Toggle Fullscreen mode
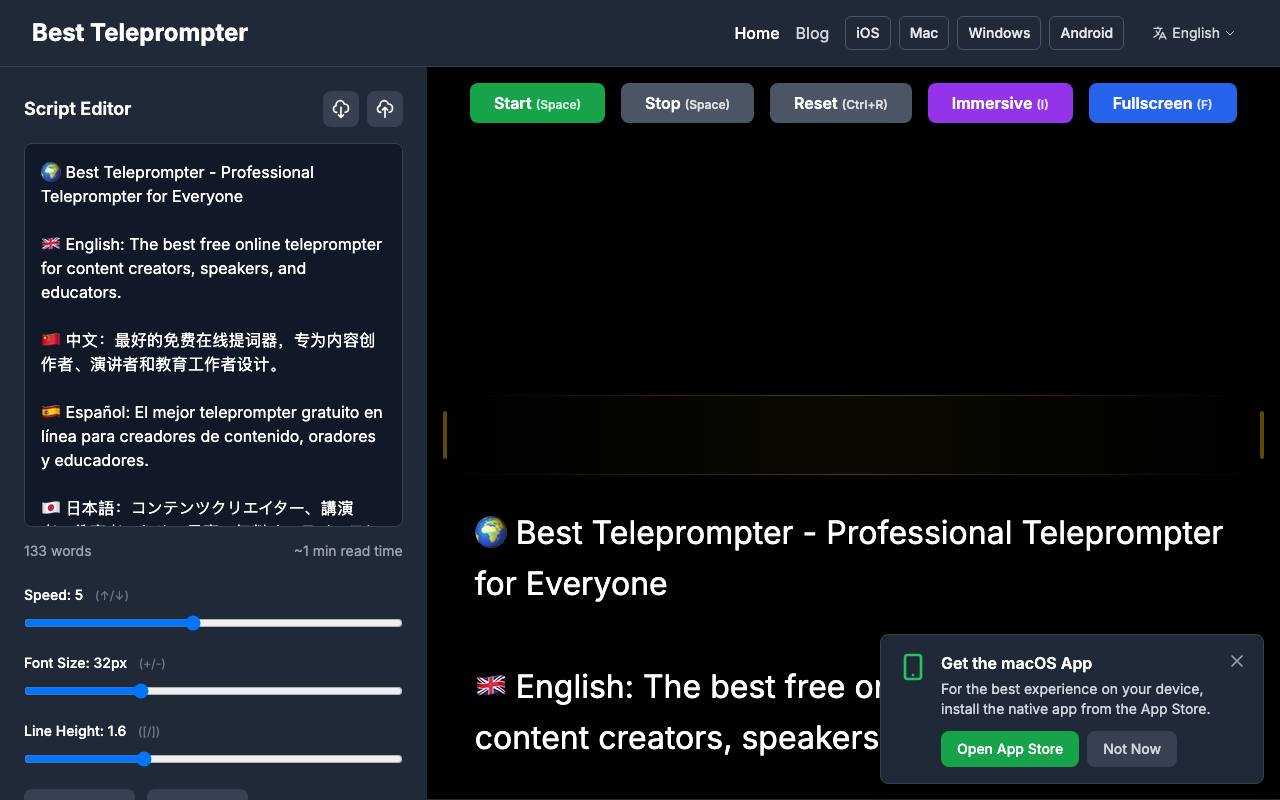The width and height of the screenshot is (1280, 800). tap(1163, 103)
